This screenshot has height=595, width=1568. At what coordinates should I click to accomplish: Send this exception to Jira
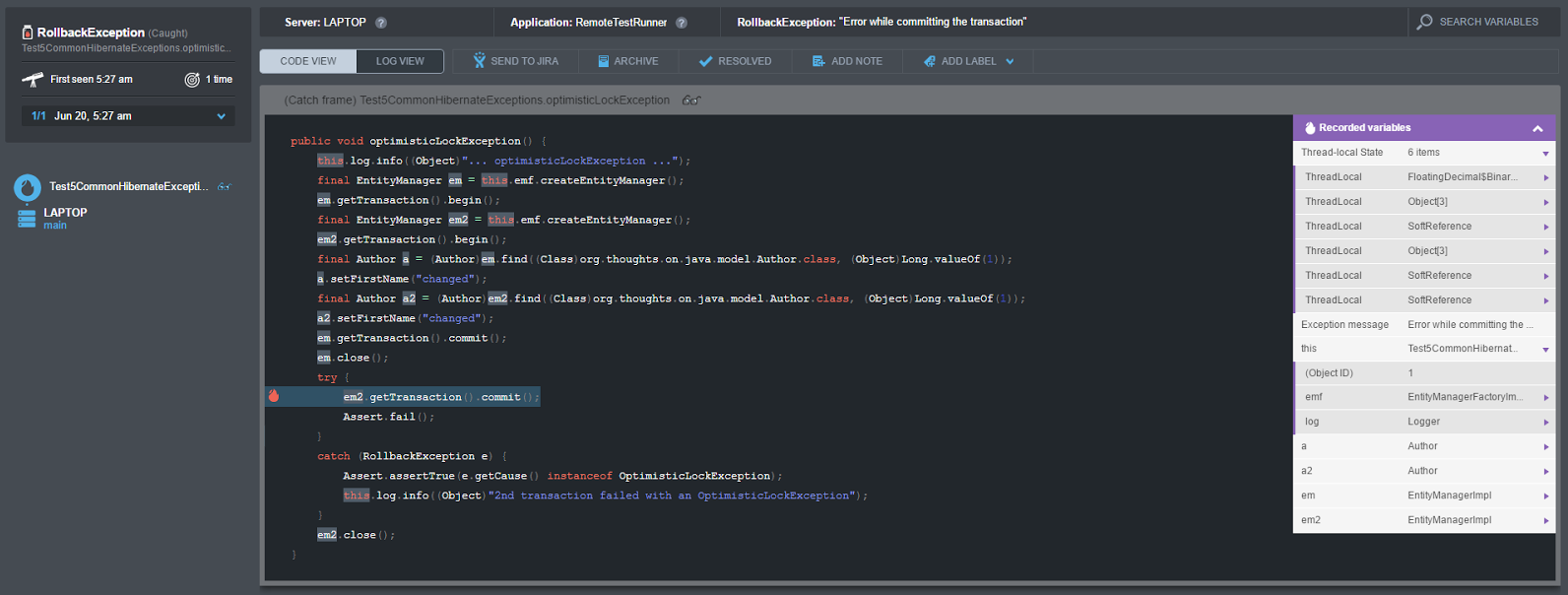pos(515,61)
